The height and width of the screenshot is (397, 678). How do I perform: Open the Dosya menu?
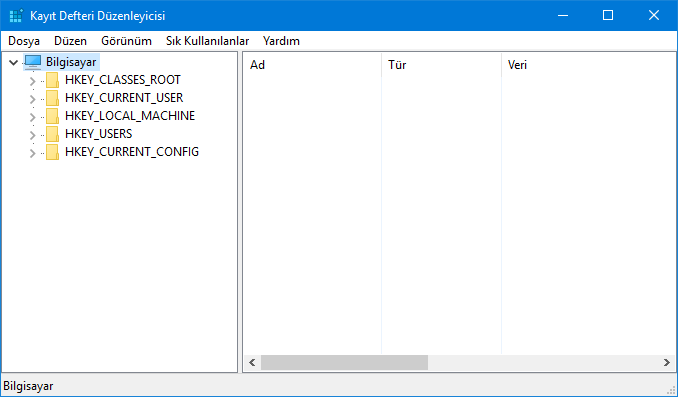(x=24, y=41)
